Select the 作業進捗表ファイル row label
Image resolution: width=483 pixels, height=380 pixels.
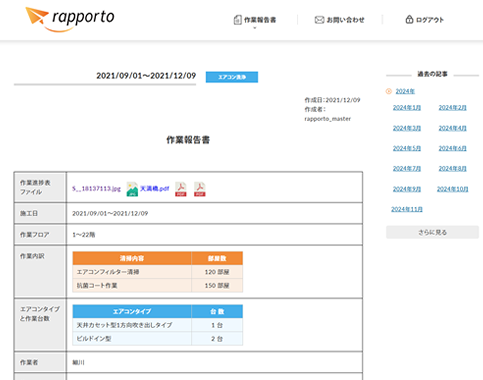click(x=35, y=187)
